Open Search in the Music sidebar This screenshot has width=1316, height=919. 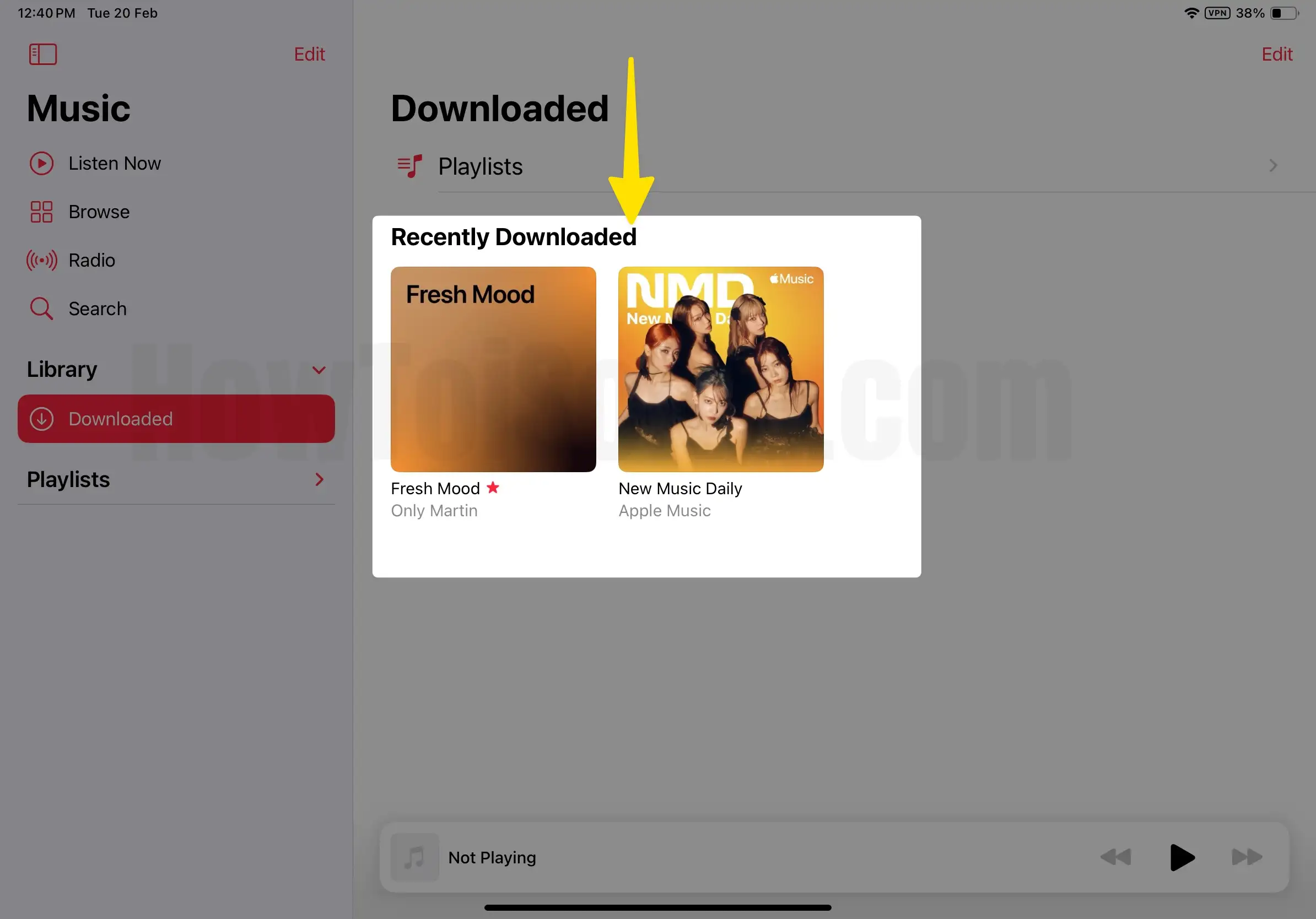click(x=98, y=308)
